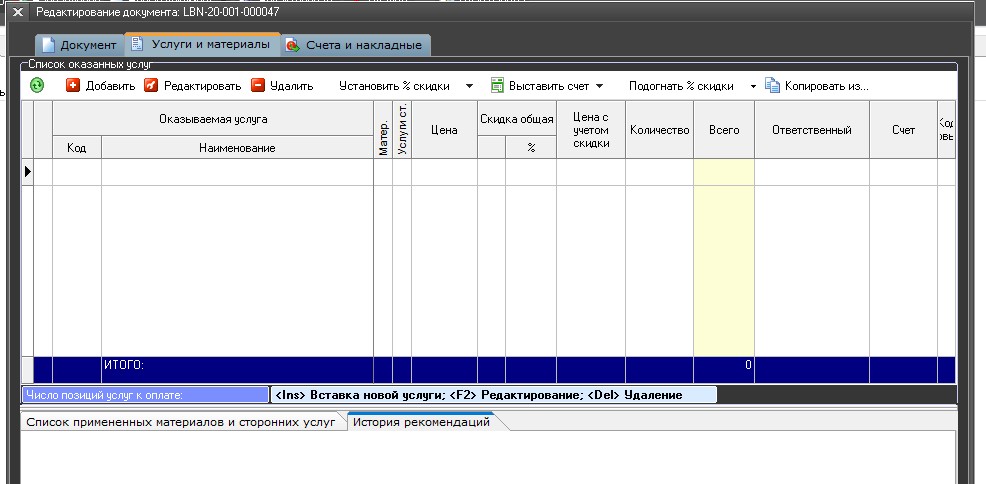Viewport: 986px width, 484px height.
Task: Click the Ответственный column header
Action: (811, 130)
